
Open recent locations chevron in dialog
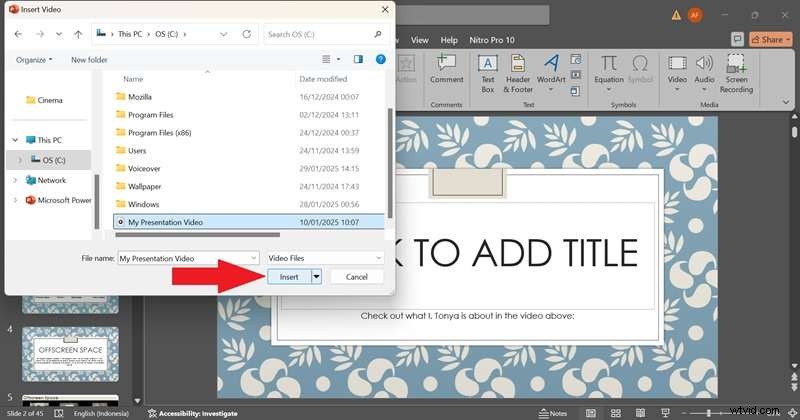click(59, 34)
